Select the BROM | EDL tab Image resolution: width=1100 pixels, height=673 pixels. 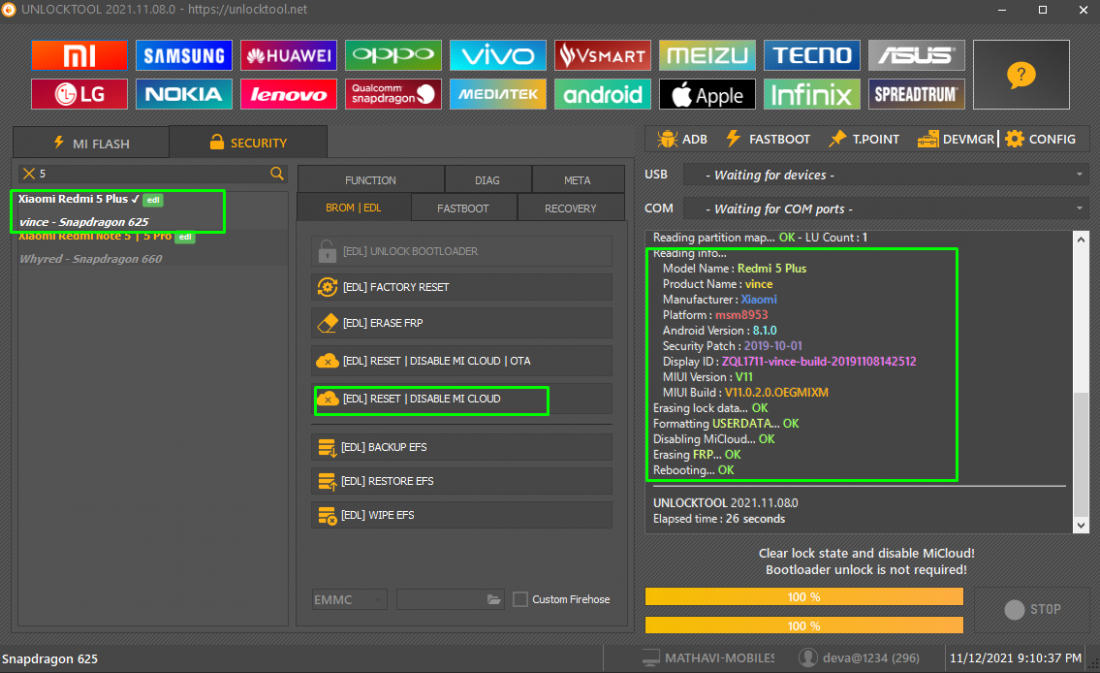click(x=354, y=208)
